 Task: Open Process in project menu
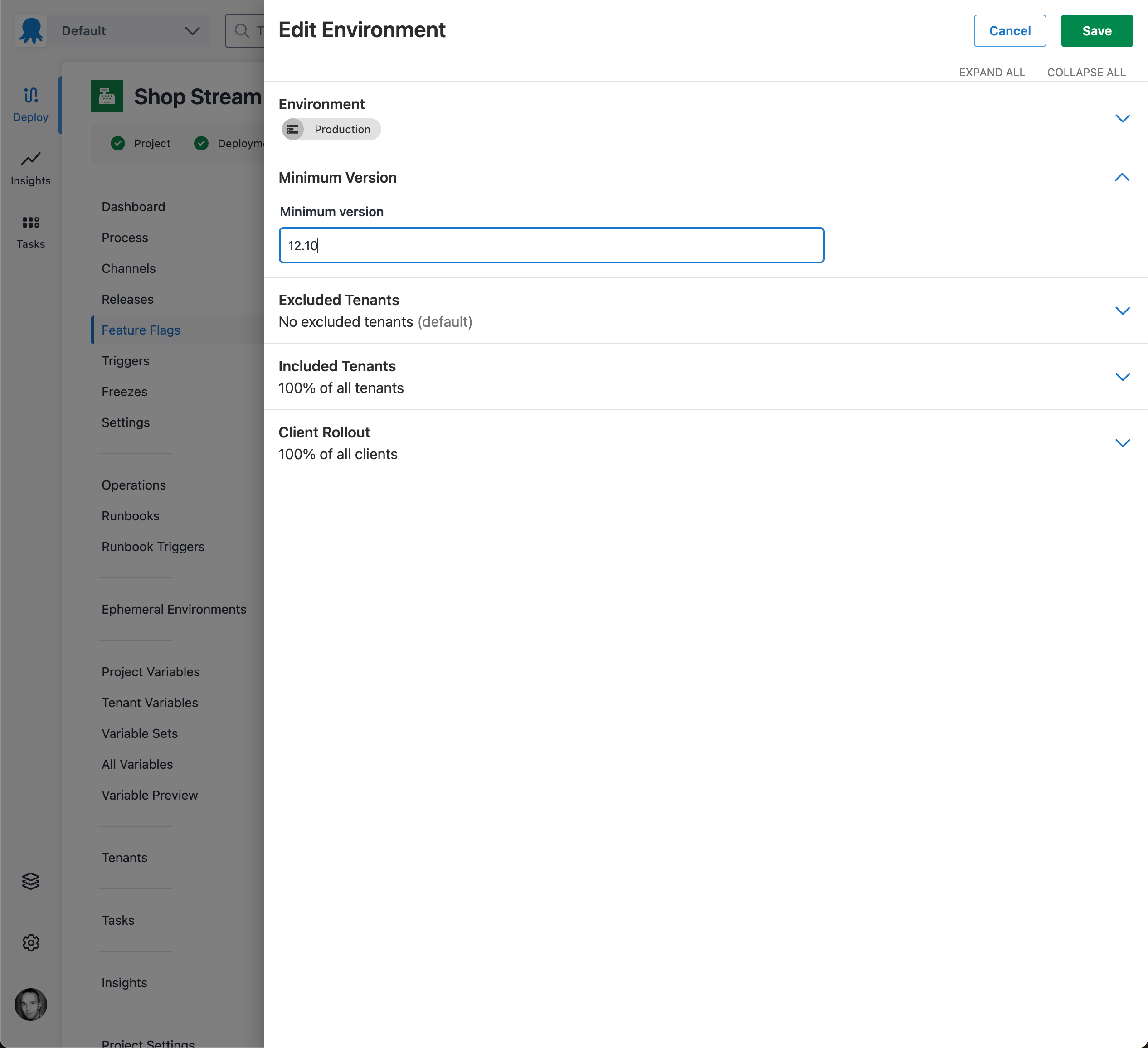click(x=125, y=238)
